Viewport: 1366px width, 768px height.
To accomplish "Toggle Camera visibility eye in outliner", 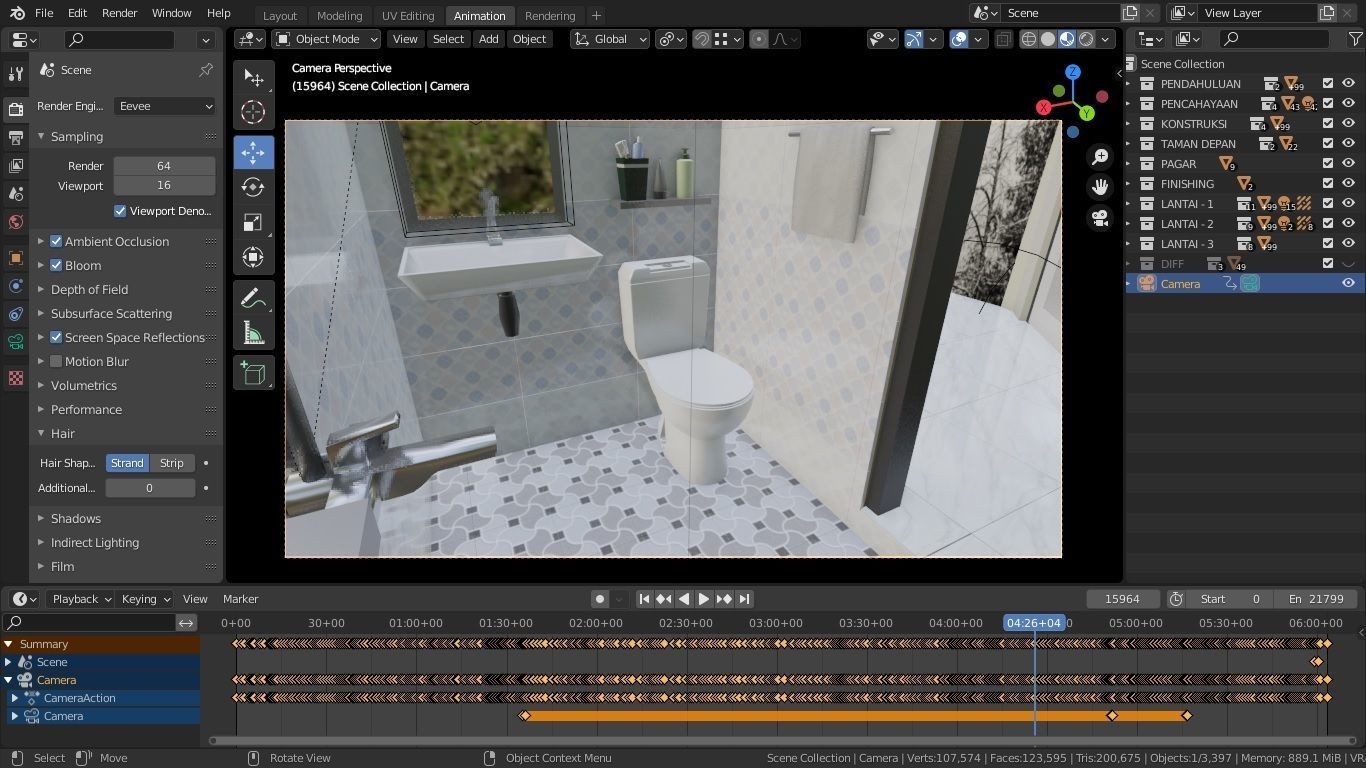I will pos(1348,284).
